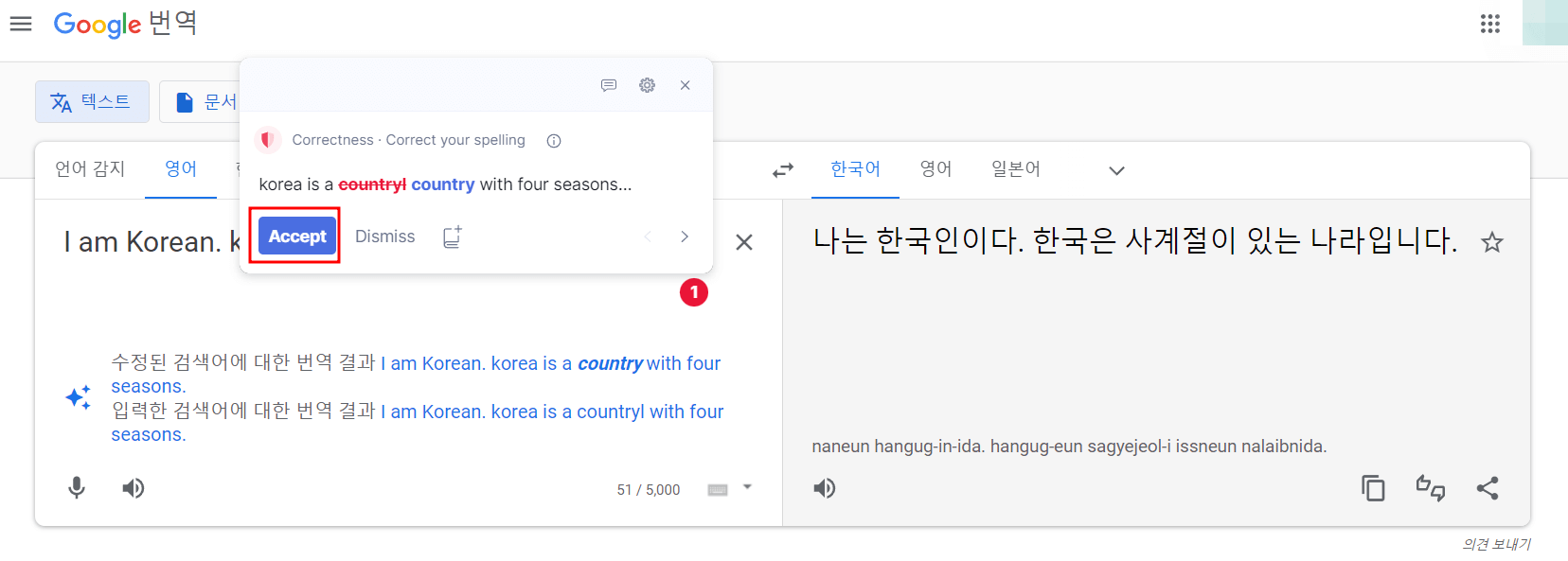Screen dimensions: 1568x561
Task: Close the Grammarly suggestion card
Action: pos(685,85)
